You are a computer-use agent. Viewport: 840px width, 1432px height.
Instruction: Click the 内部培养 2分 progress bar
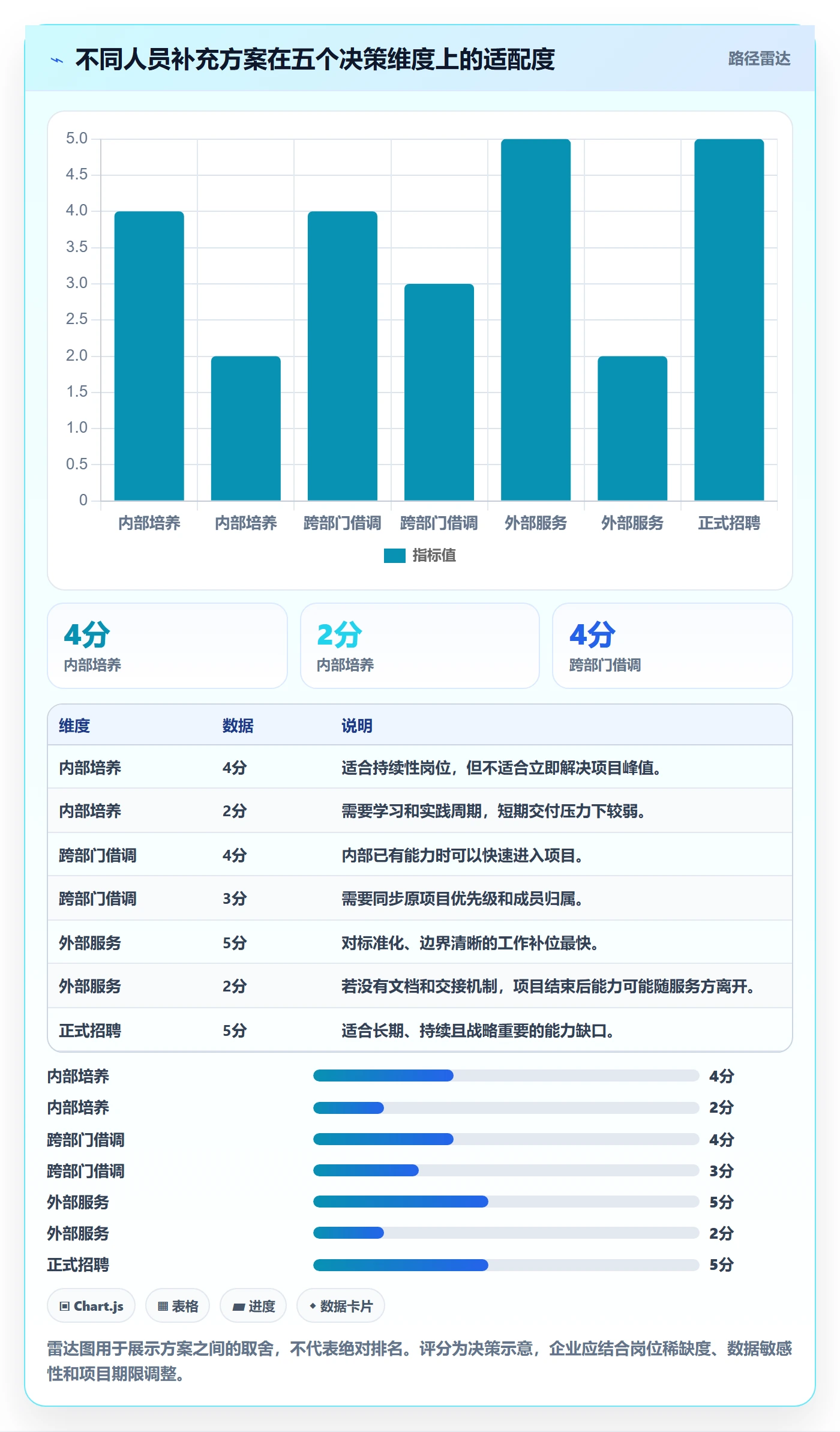point(506,1107)
